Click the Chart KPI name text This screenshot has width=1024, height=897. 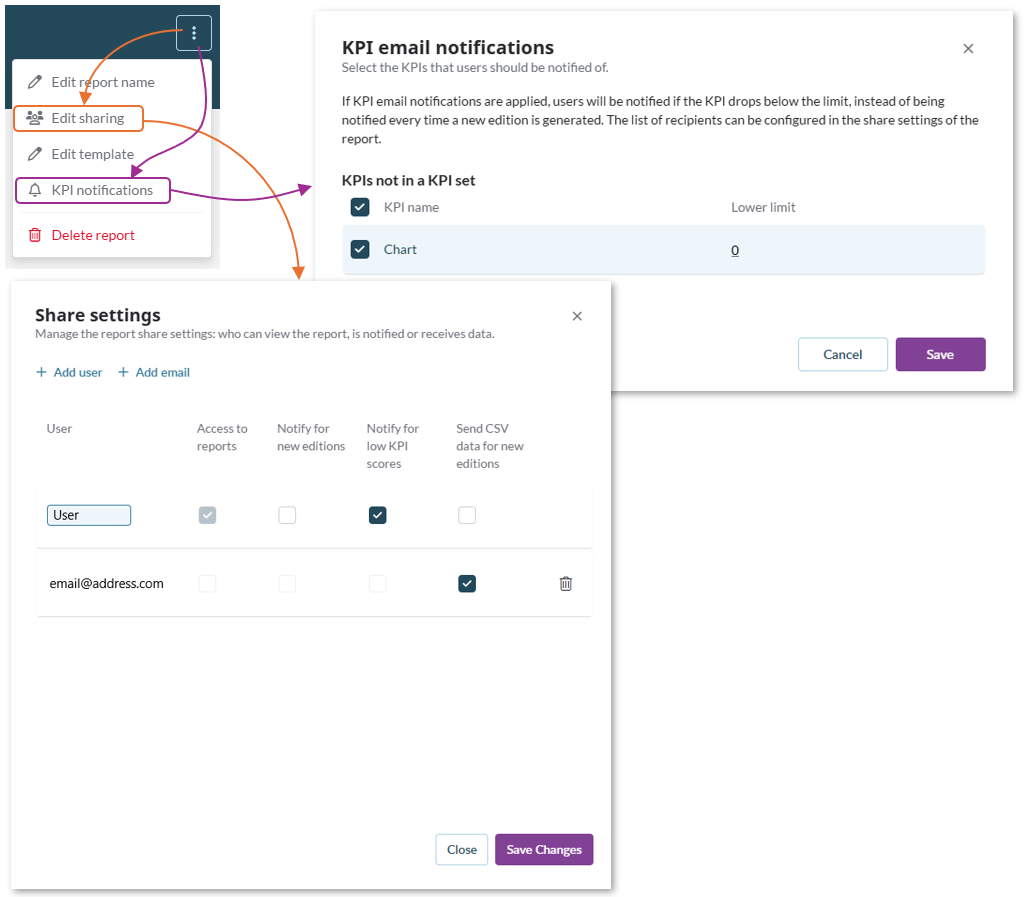click(400, 249)
